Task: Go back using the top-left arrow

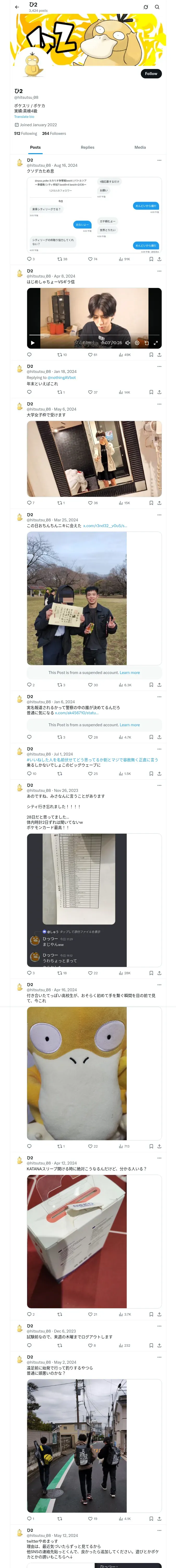Action: [x=17, y=7]
